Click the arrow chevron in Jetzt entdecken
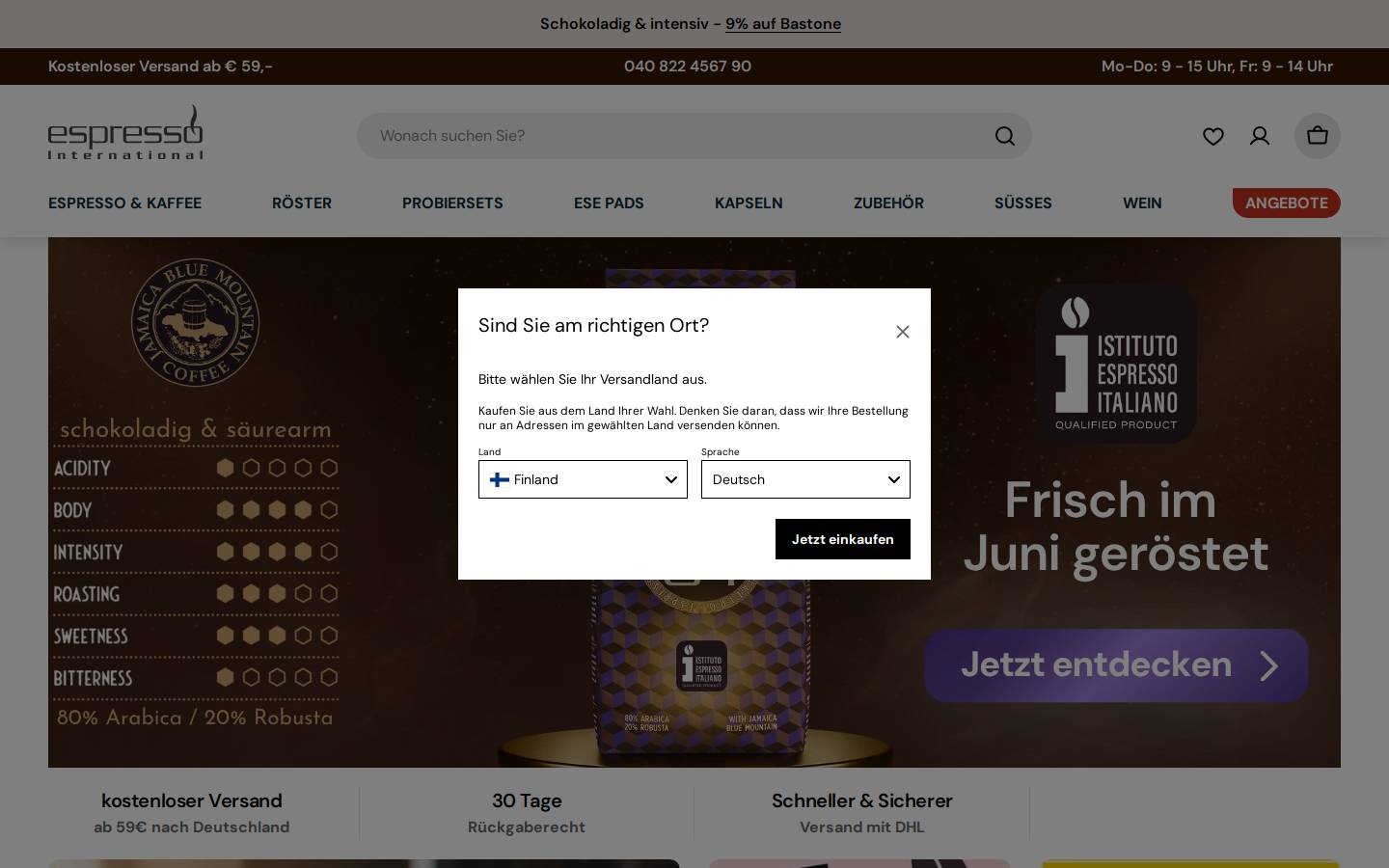 click(x=1269, y=665)
